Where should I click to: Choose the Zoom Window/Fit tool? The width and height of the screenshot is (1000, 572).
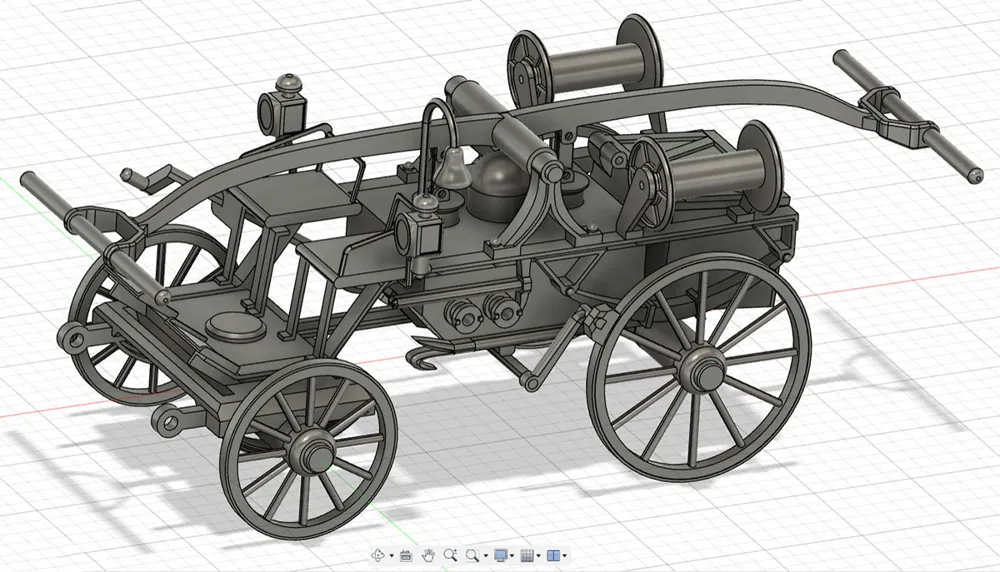point(473,555)
